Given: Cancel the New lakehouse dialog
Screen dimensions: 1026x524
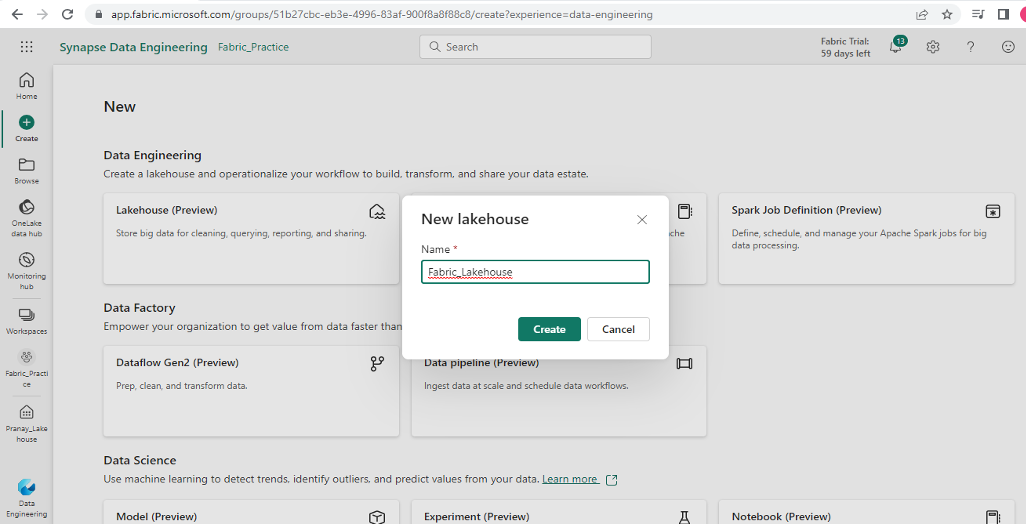Looking at the screenshot, I should (618, 329).
